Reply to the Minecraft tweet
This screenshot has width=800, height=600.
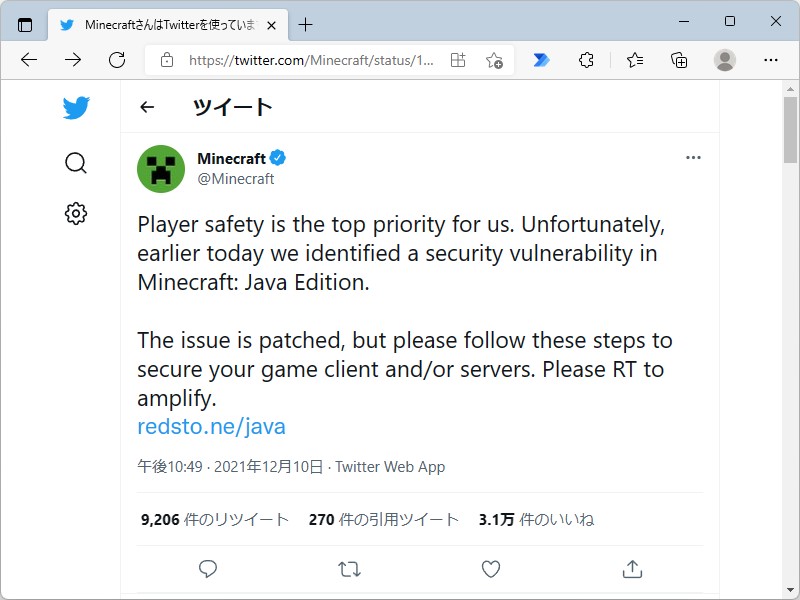pyautogui.click(x=208, y=568)
